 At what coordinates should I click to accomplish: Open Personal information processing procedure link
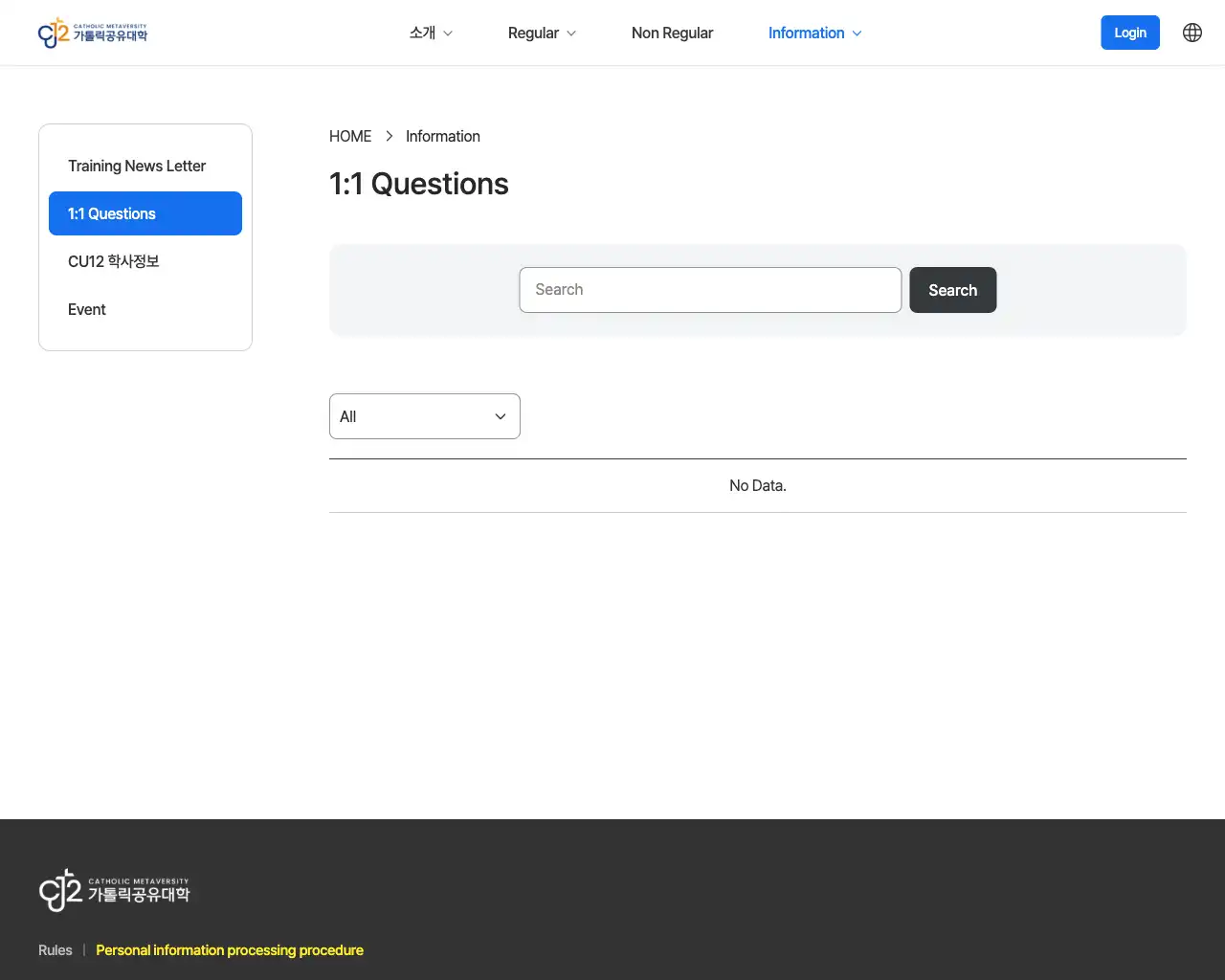[230, 950]
